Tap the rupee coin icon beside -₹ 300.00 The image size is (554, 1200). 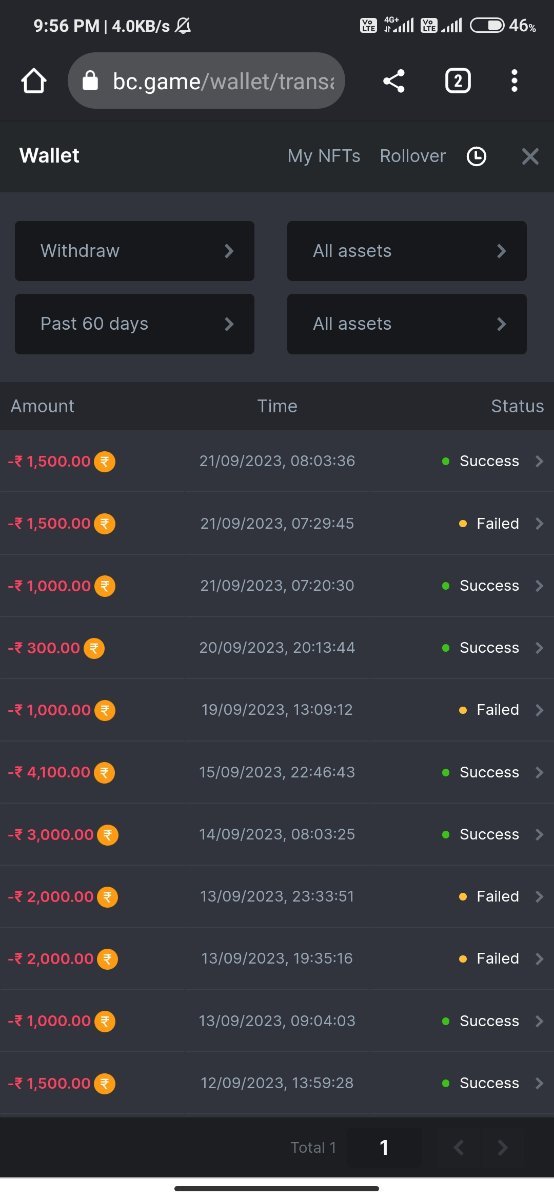pos(94,648)
